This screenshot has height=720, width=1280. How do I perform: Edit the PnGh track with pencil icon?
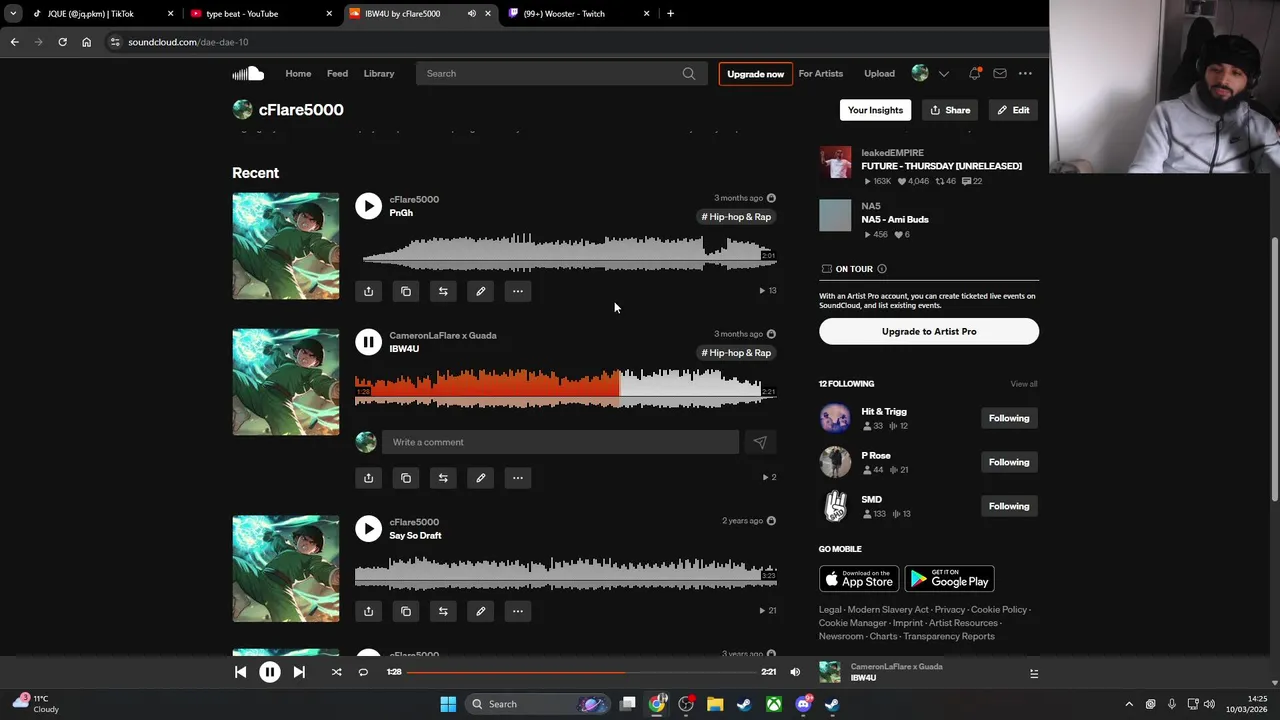coord(481,291)
